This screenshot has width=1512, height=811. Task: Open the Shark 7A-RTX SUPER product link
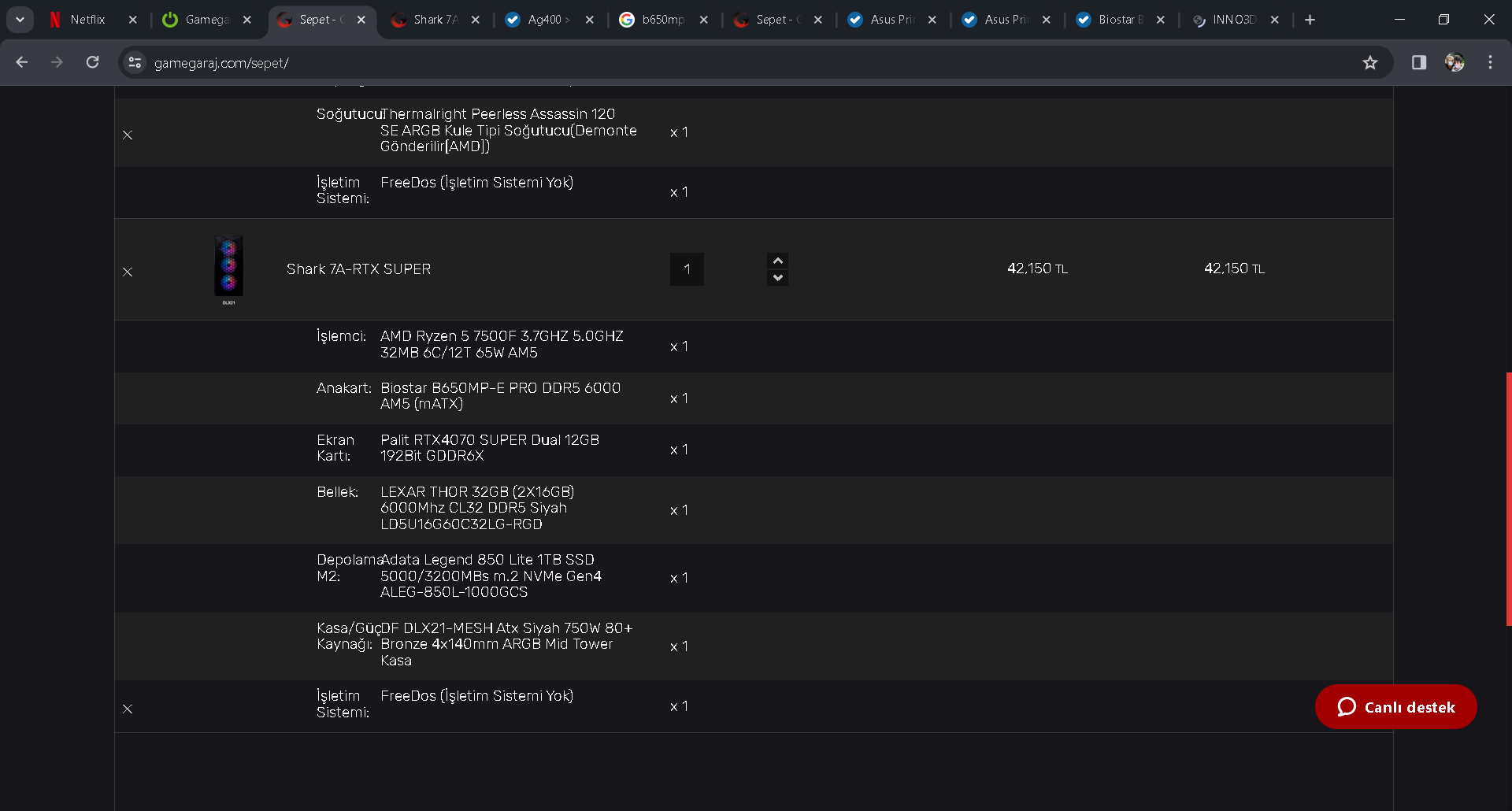click(358, 269)
